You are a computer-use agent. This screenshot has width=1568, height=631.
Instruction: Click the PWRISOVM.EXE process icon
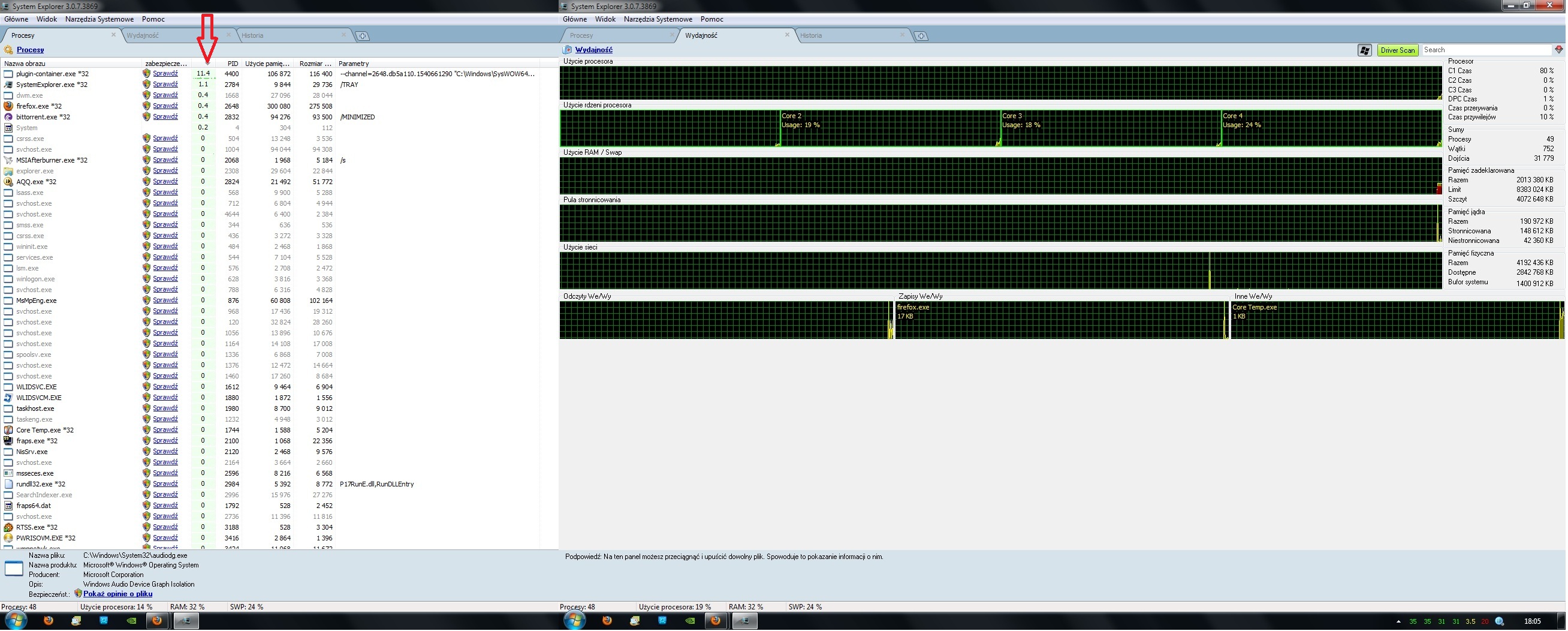click(8, 539)
